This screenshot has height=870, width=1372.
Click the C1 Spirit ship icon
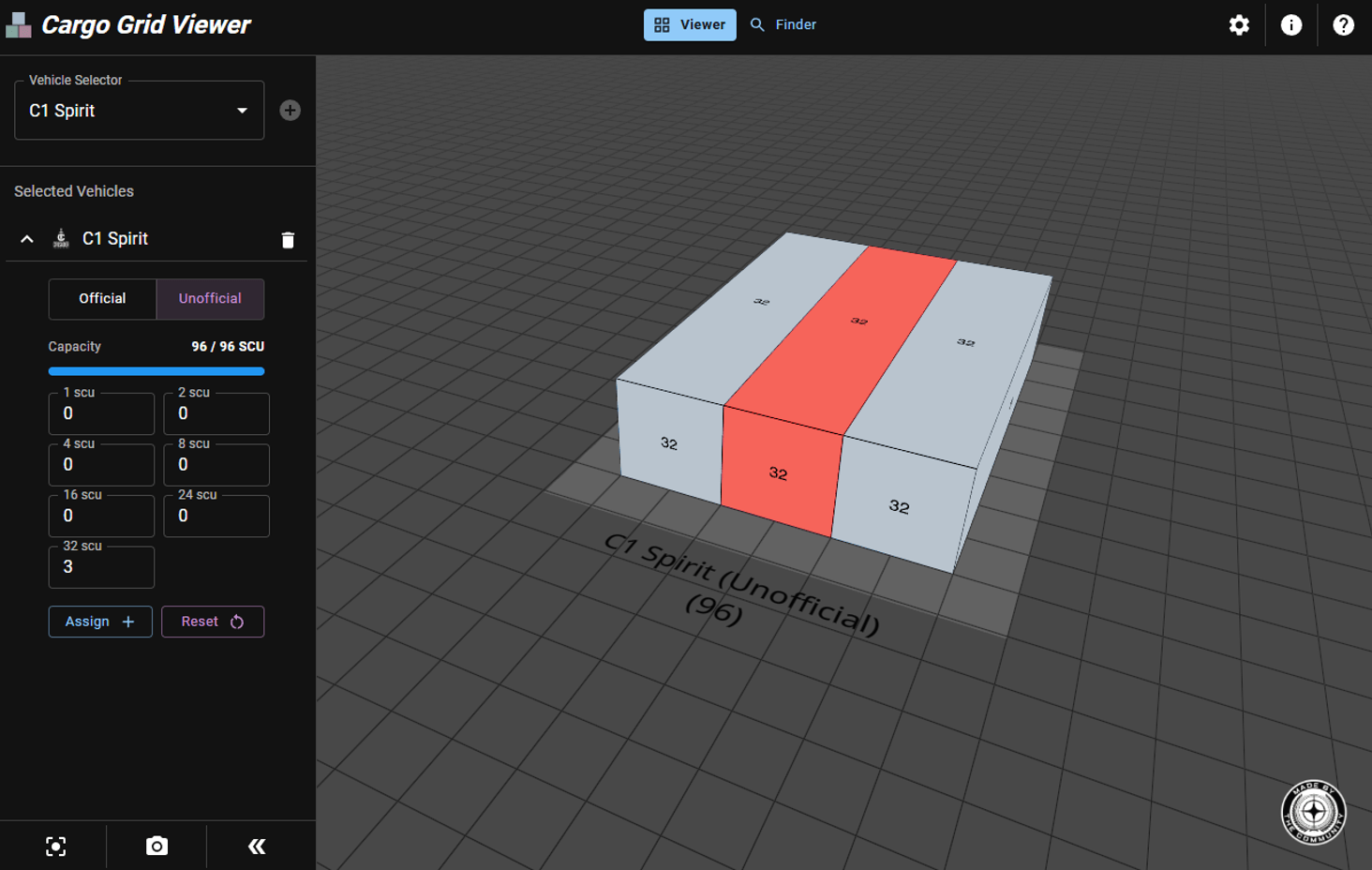click(x=61, y=238)
